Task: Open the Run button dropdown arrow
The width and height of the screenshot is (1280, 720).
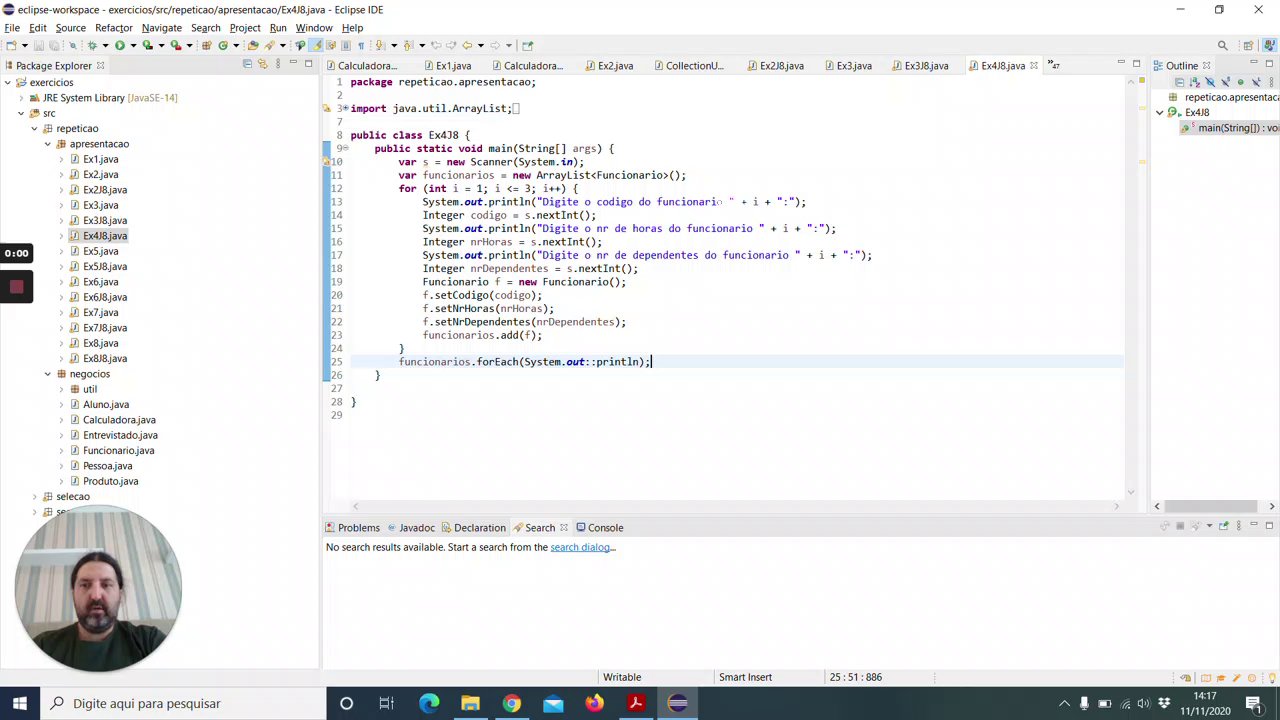Action: (132, 45)
